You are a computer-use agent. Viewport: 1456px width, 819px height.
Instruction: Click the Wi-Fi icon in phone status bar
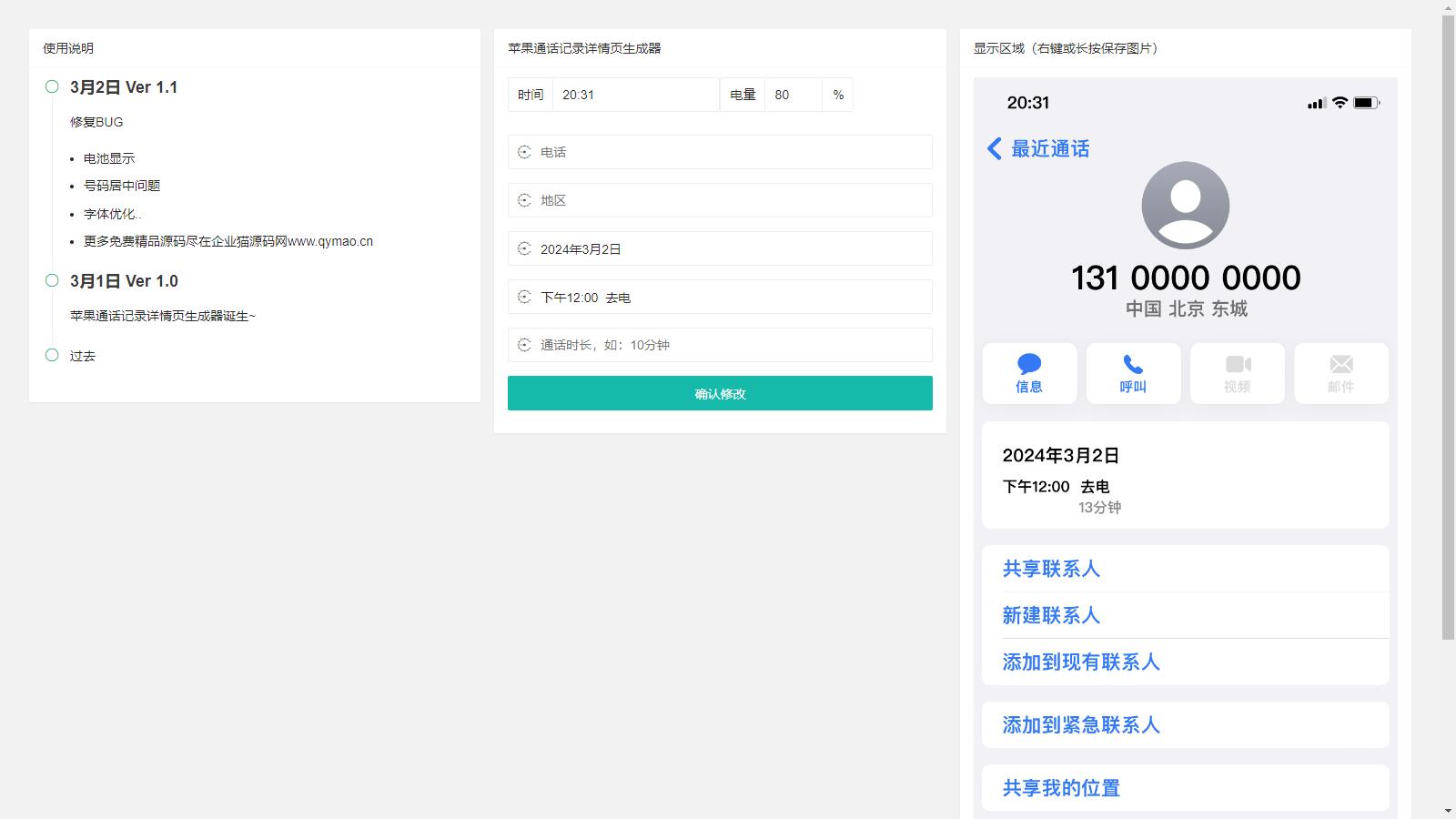[1340, 103]
